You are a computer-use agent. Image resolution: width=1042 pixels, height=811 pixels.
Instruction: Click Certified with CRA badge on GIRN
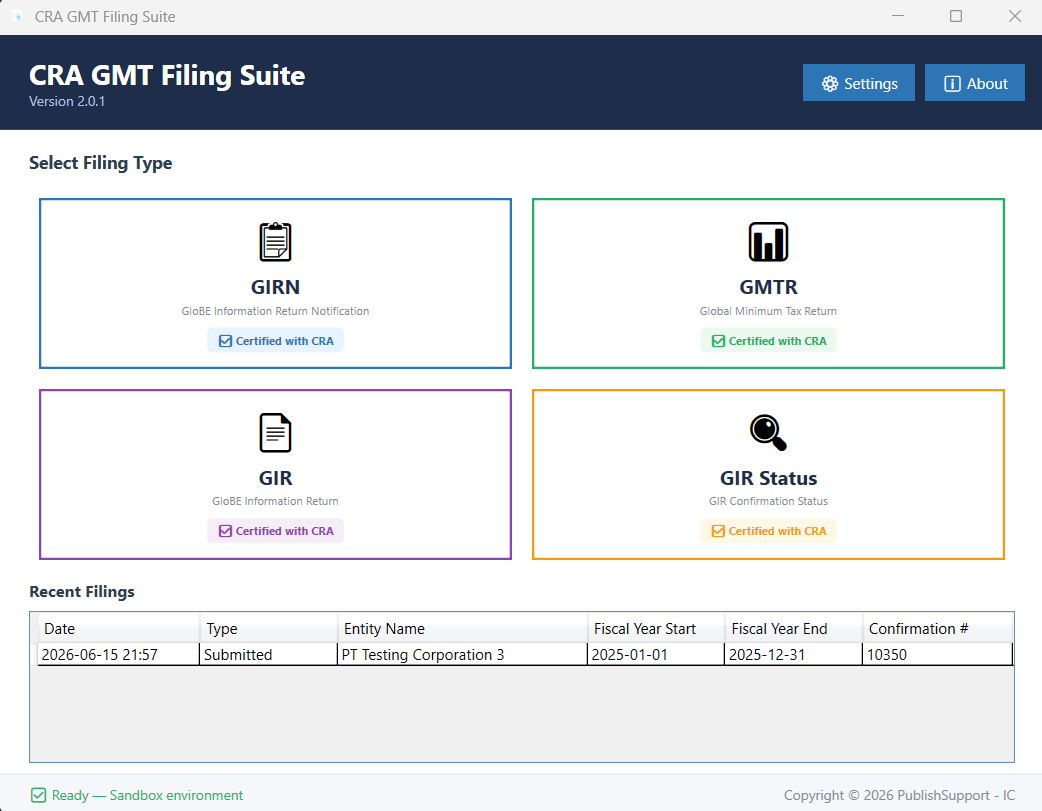[275, 340]
